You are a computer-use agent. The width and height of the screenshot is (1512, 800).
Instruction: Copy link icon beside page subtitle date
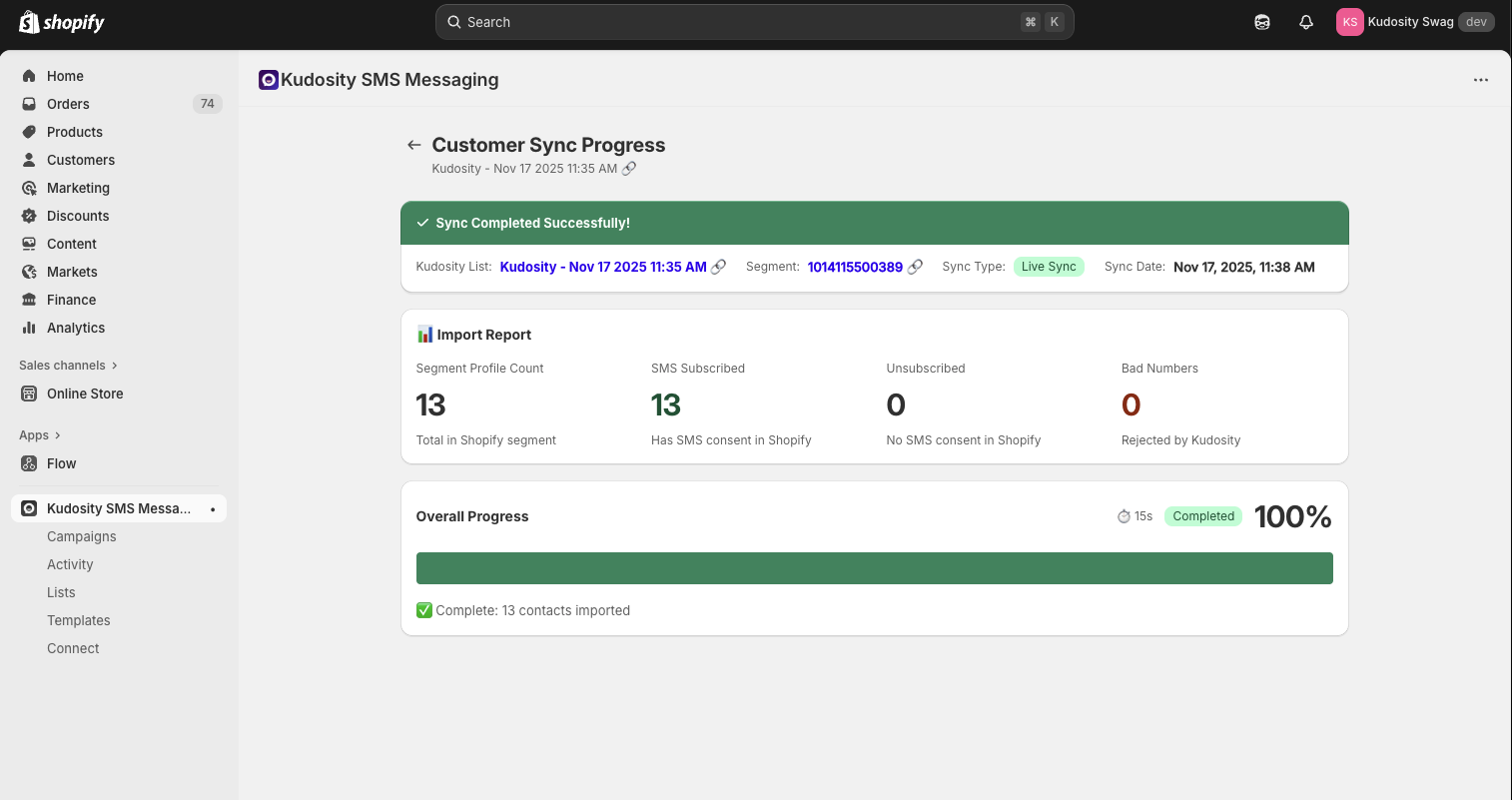[x=629, y=169]
